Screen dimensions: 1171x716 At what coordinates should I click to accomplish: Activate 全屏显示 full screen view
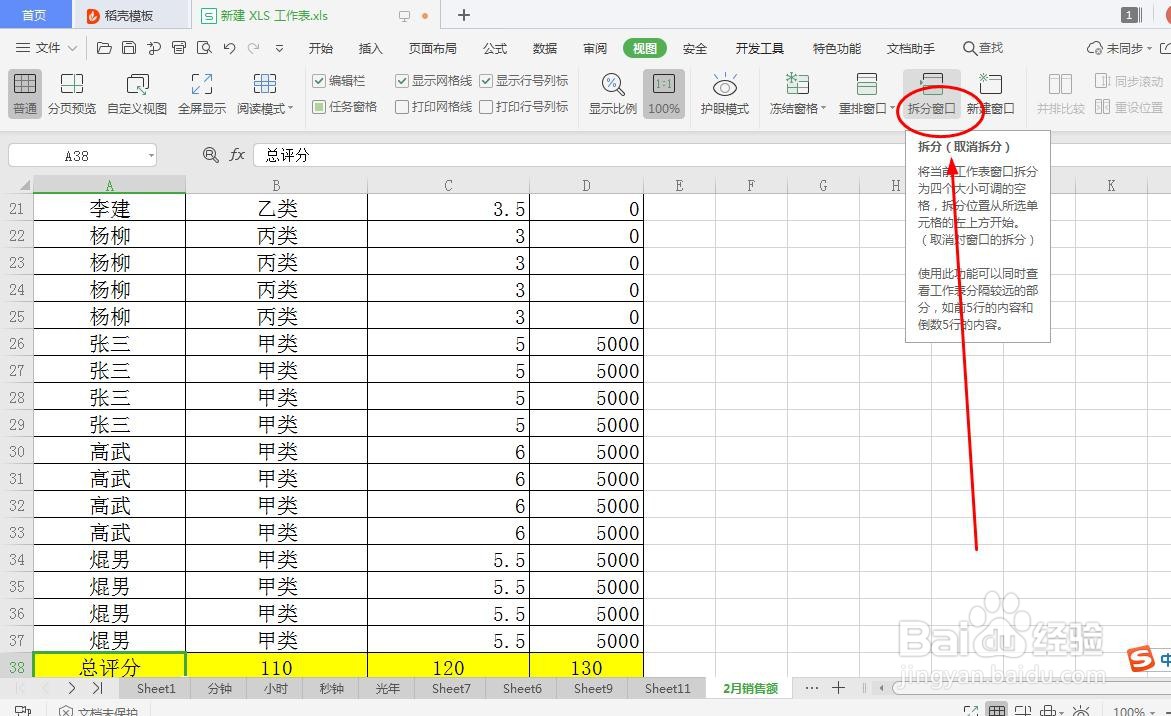tap(202, 93)
